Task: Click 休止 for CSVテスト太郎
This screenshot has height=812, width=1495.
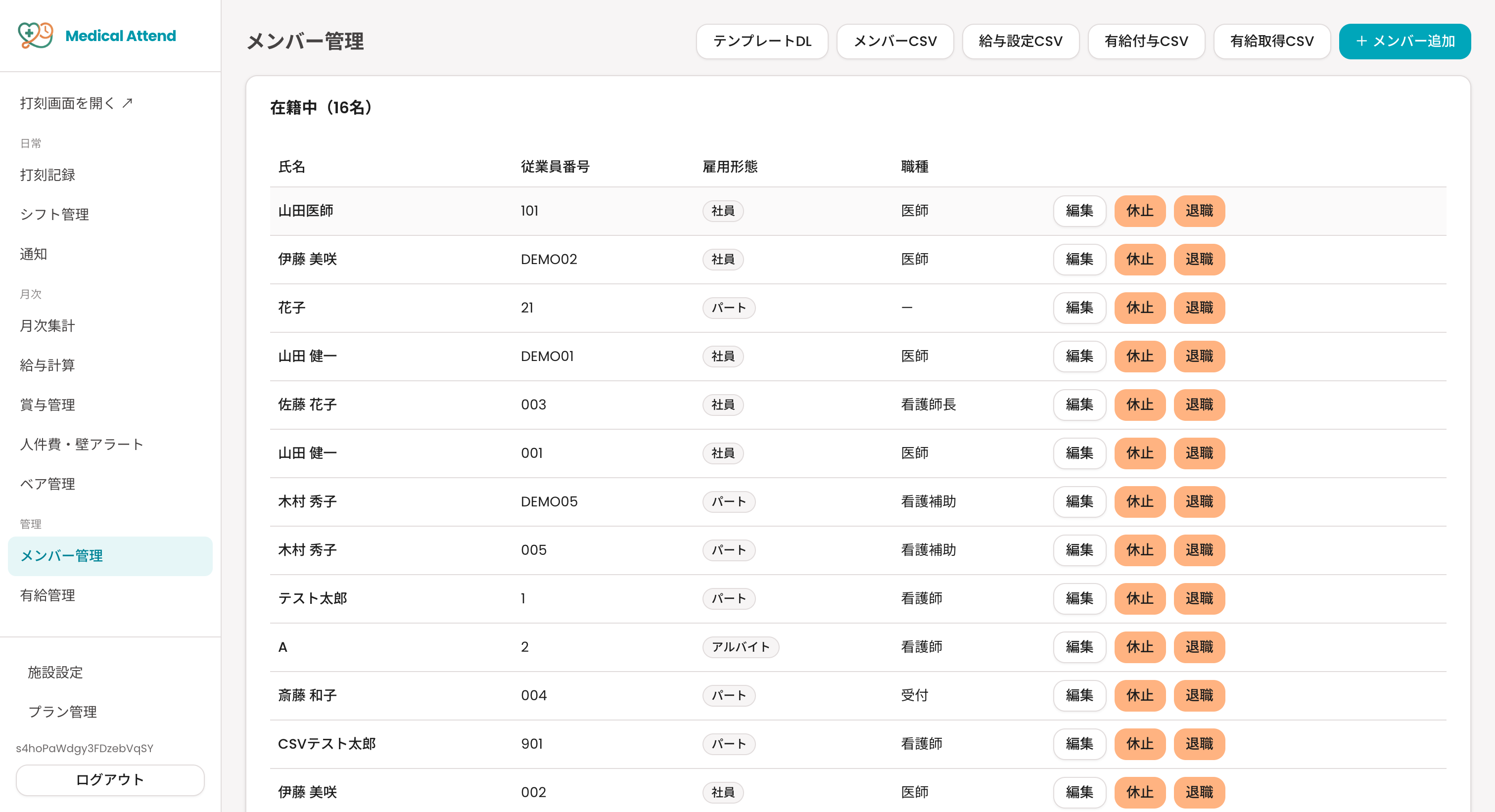Action: pos(1140,744)
